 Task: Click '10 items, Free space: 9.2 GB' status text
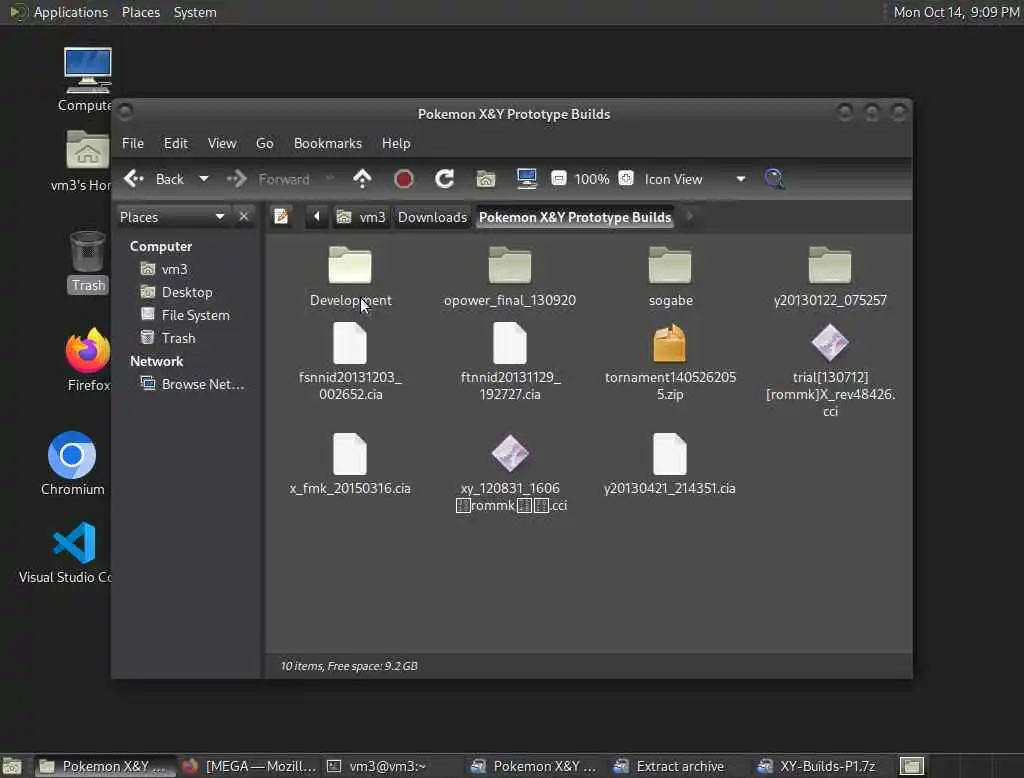349,666
